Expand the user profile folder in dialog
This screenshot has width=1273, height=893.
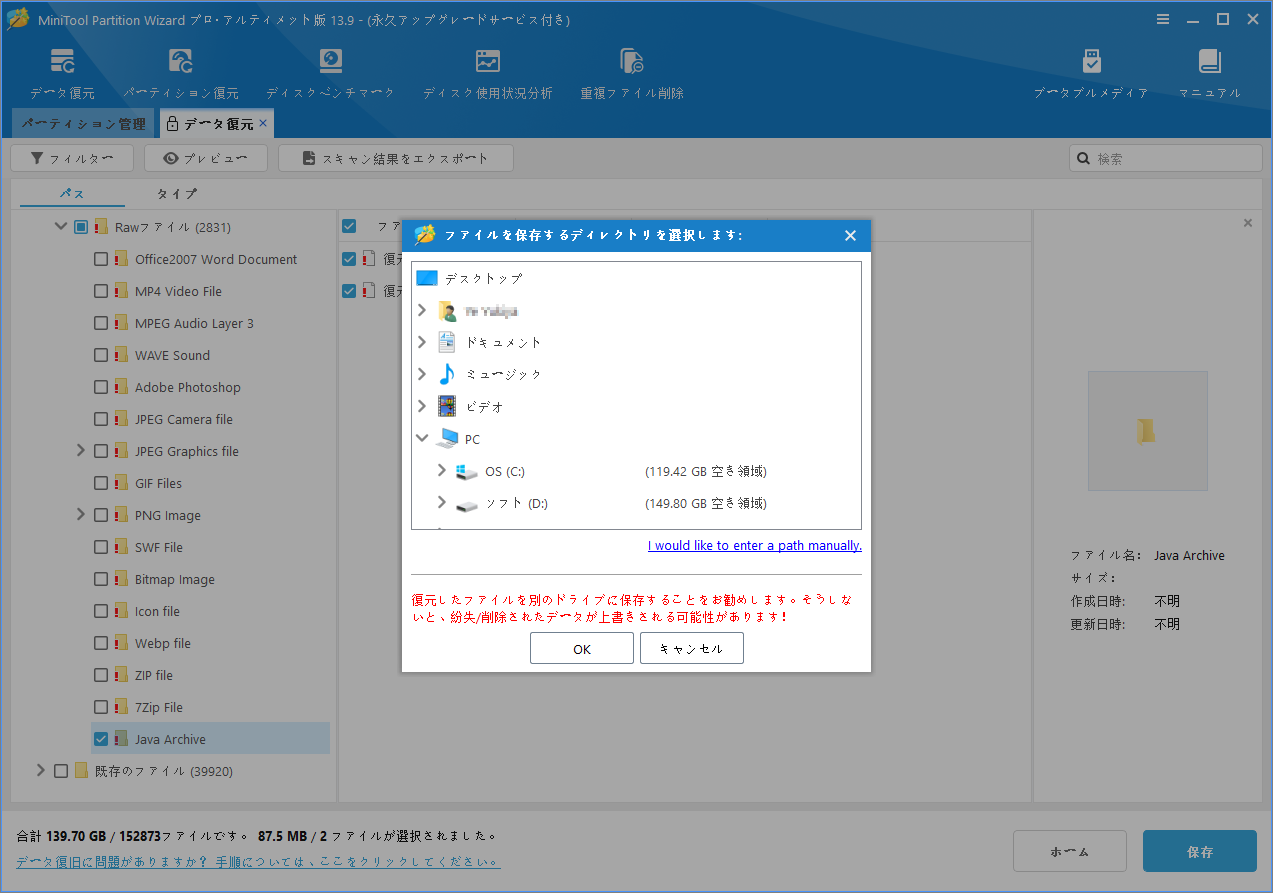coord(422,311)
